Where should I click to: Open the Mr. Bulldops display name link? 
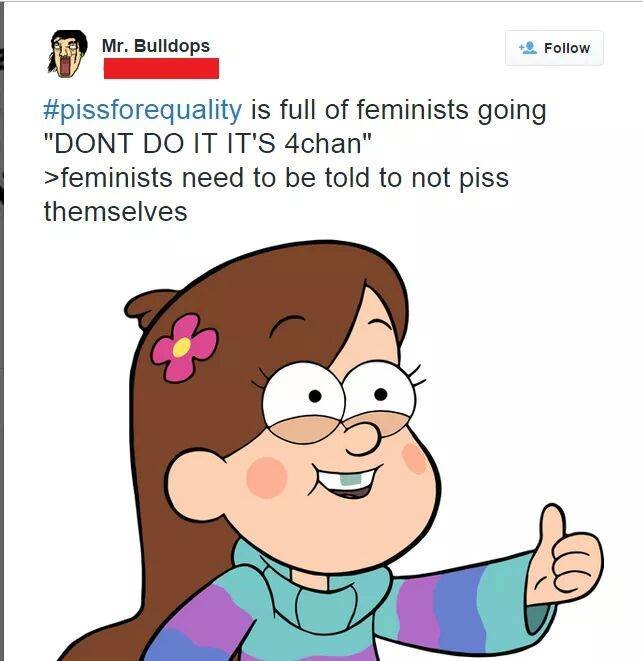click(x=156, y=46)
